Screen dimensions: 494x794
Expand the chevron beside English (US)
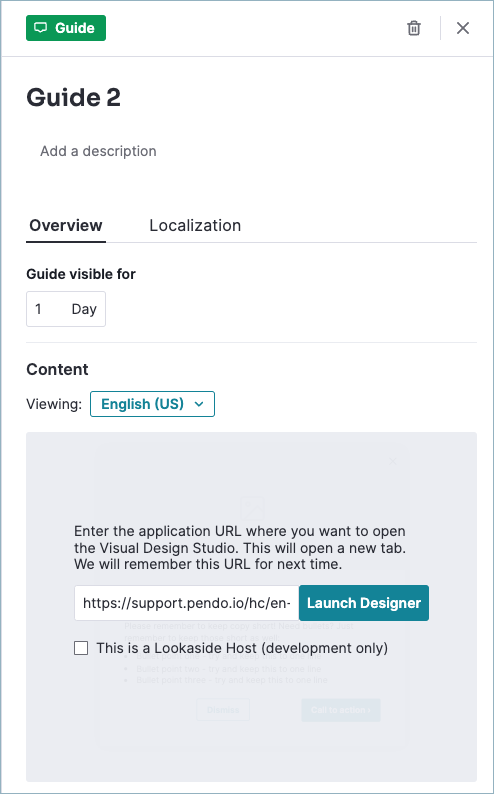[199, 404]
